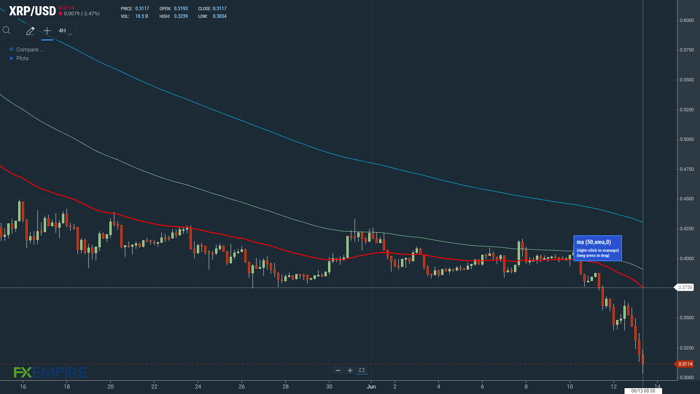Image resolution: width=700 pixels, height=394 pixels.
Task: Click the CLOSE 0.3117 value
Action: 219,8
